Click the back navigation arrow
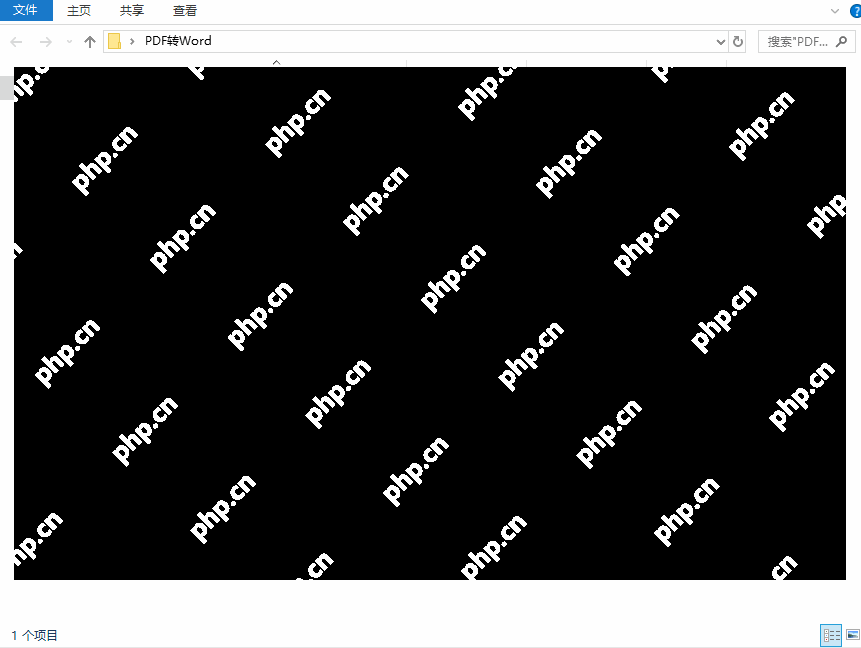 tap(16, 41)
